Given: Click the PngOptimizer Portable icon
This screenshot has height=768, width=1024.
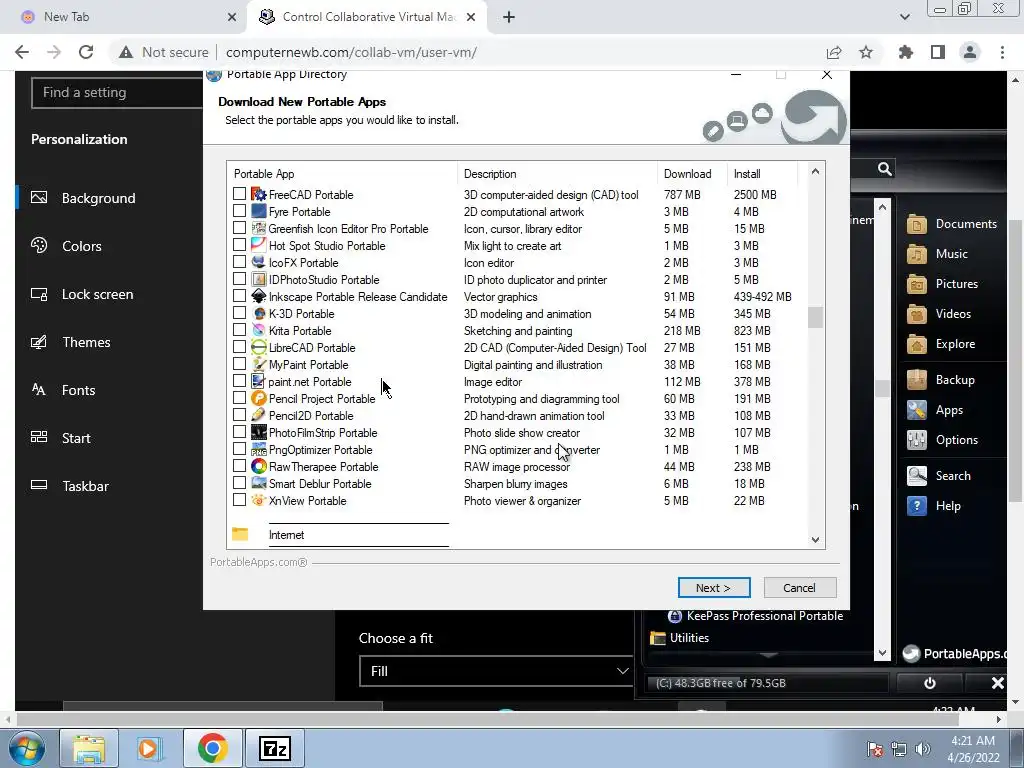Looking at the screenshot, I should tap(259, 449).
